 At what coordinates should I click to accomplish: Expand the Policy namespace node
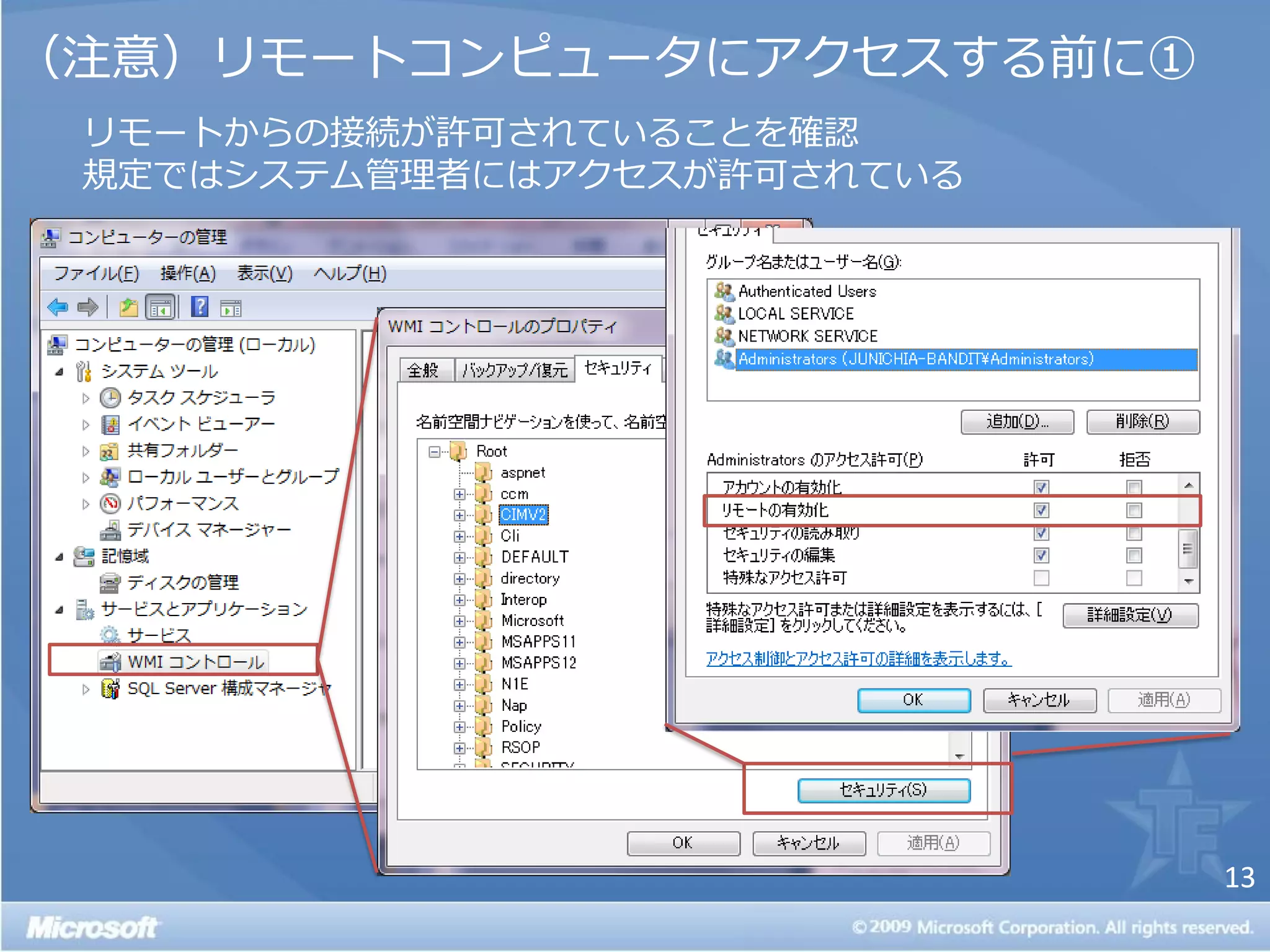click(x=459, y=726)
